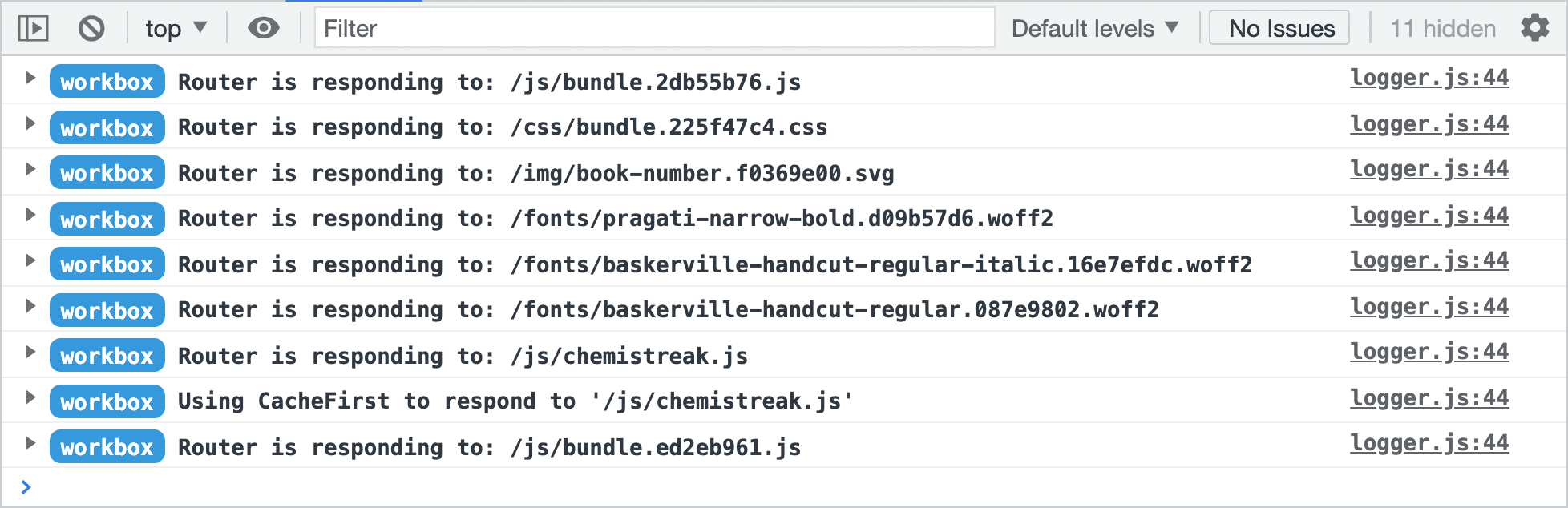This screenshot has height=508, width=1568.
Task: Click workbox badge on bundle.ed2eb961.js row
Action: coord(107,447)
